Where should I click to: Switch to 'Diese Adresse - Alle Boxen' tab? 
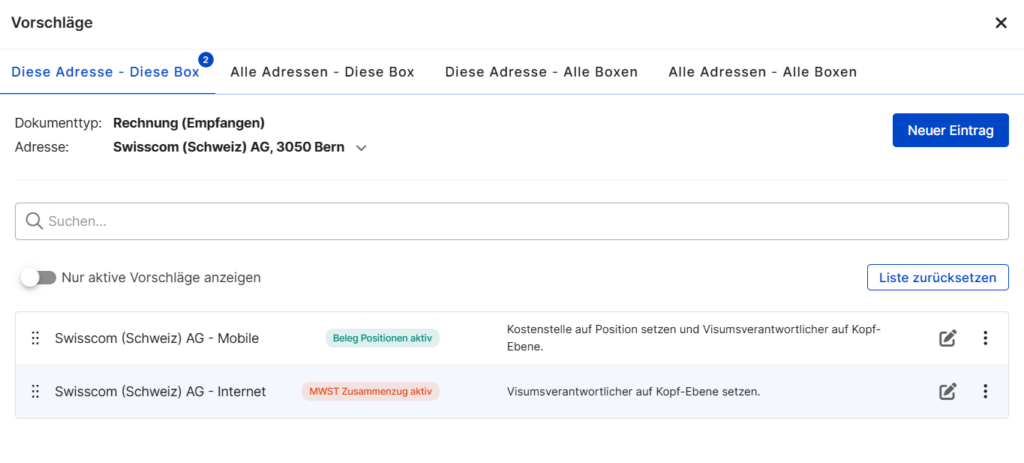(541, 72)
